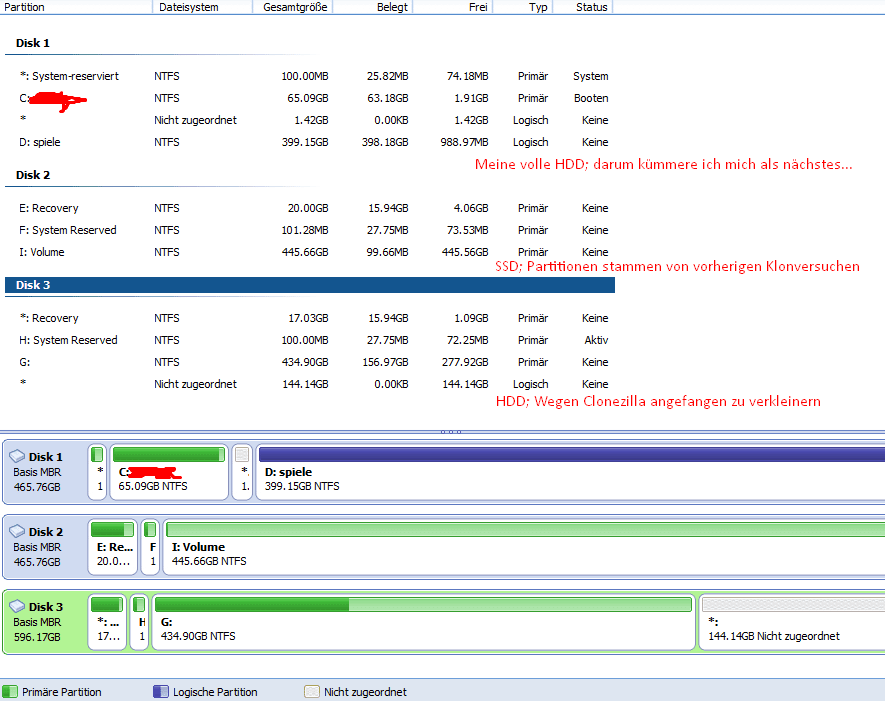The image size is (885, 701).
Task: Select the 144.14GB Nicht zugeordnet row
Action: (309, 384)
